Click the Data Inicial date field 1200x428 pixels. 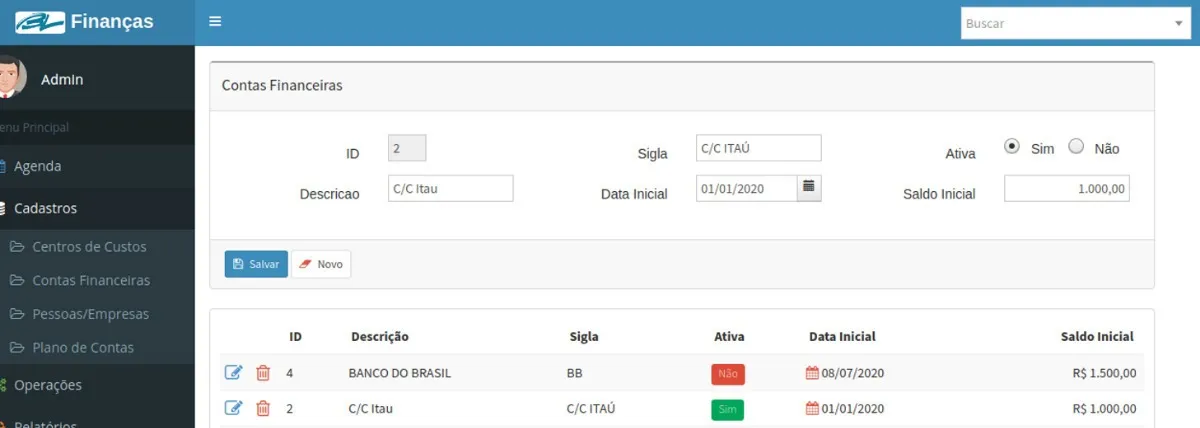746,188
